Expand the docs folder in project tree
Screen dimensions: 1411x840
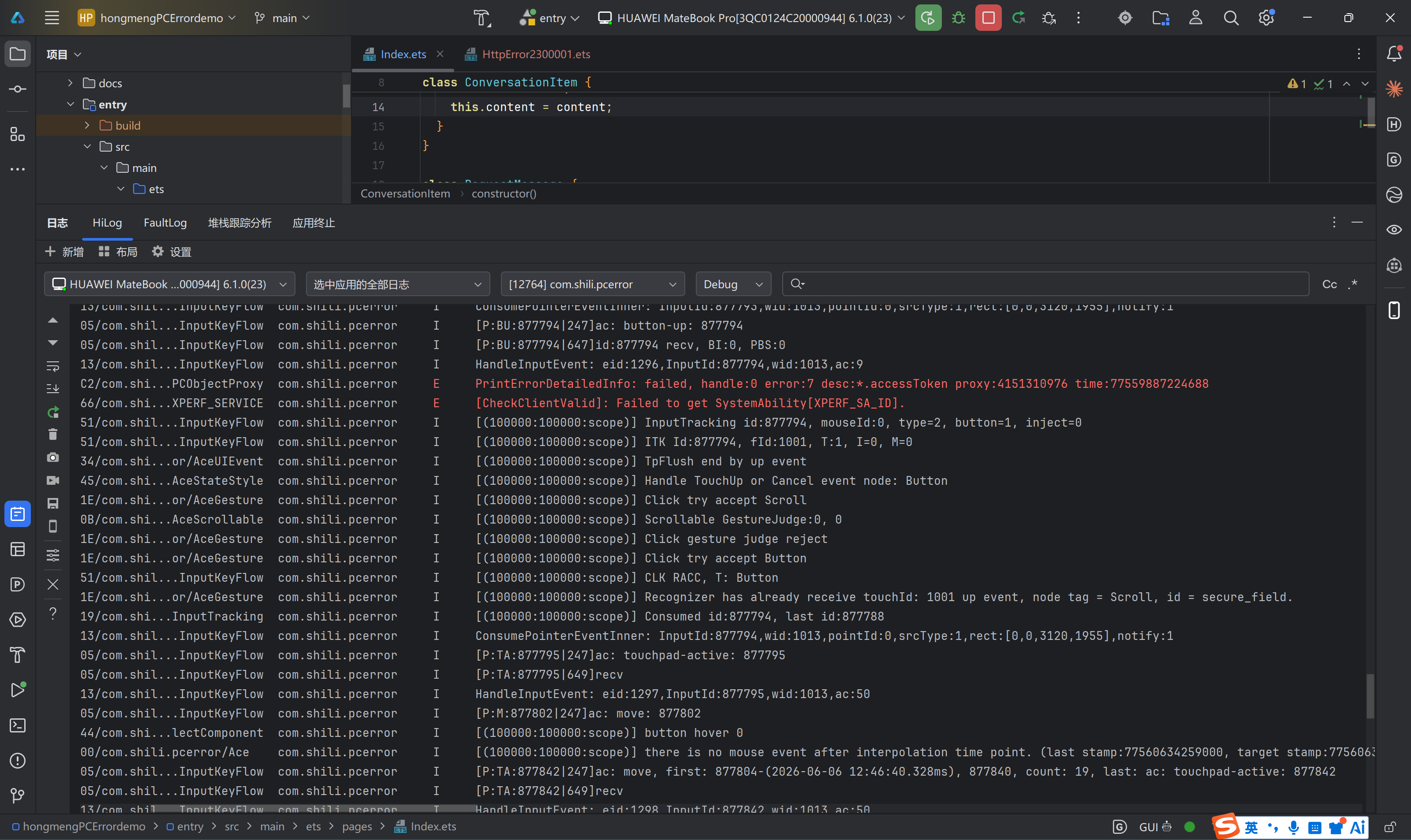point(70,83)
